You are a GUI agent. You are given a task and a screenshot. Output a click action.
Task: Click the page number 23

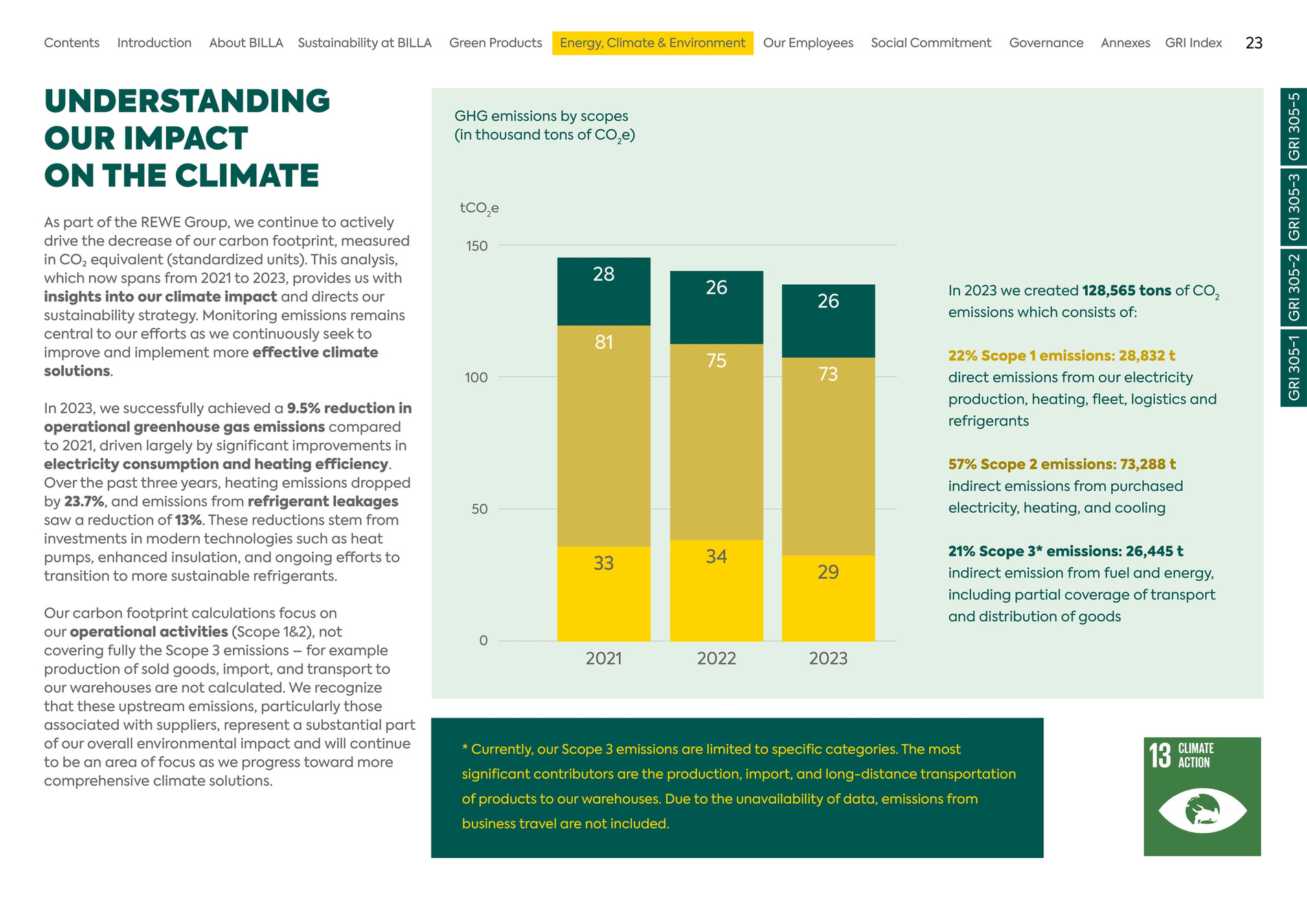(x=1254, y=43)
